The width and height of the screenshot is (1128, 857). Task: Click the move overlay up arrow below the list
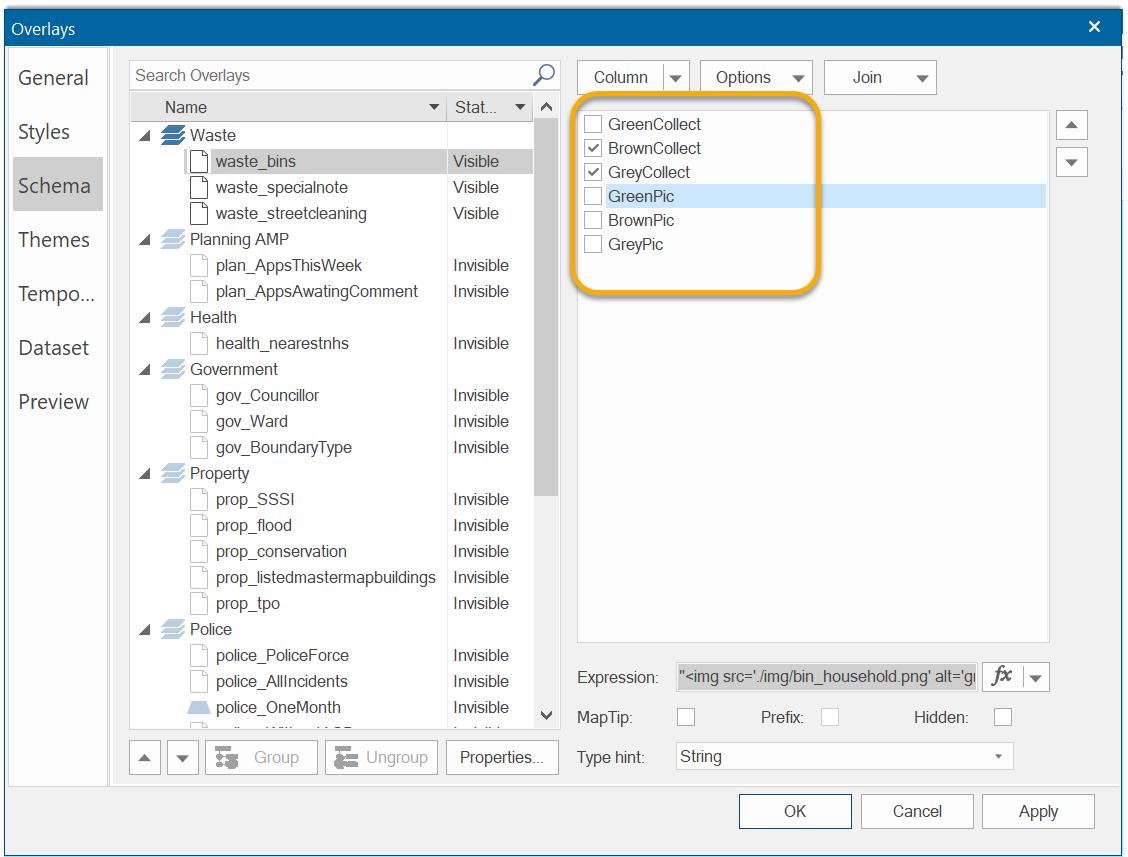(145, 758)
